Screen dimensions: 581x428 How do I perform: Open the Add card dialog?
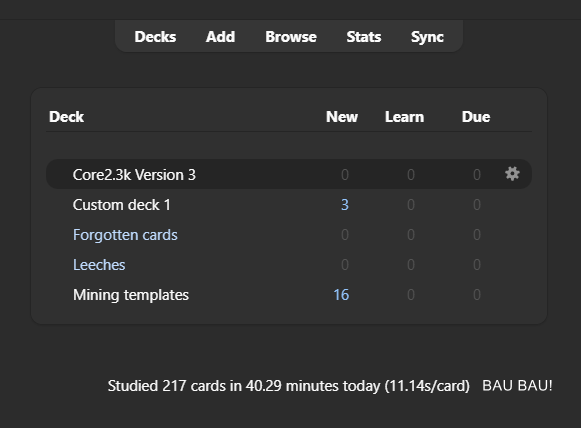tap(220, 37)
